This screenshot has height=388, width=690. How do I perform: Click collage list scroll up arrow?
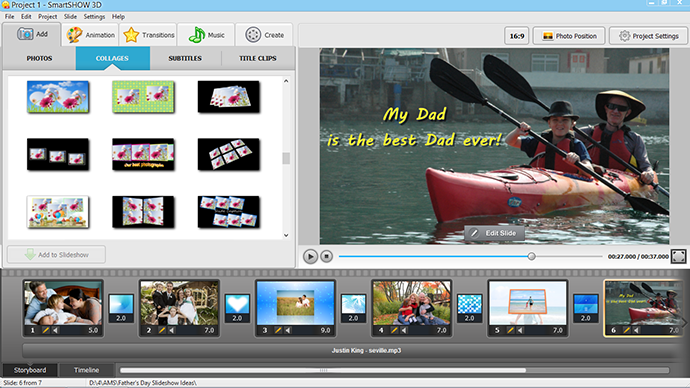(286, 81)
